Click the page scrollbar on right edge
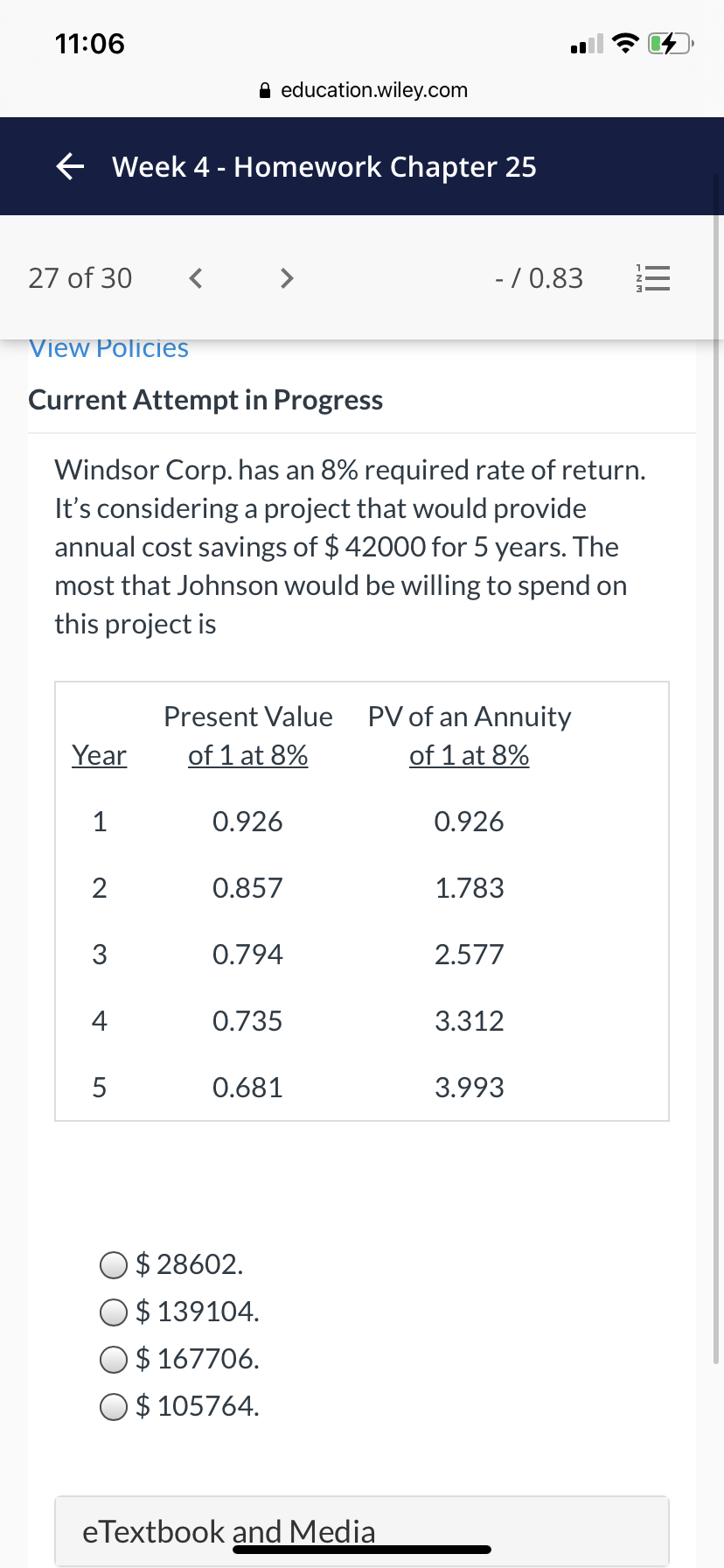Image resolution: width=724 pixels, height=1568 pixels. [717, 770]
